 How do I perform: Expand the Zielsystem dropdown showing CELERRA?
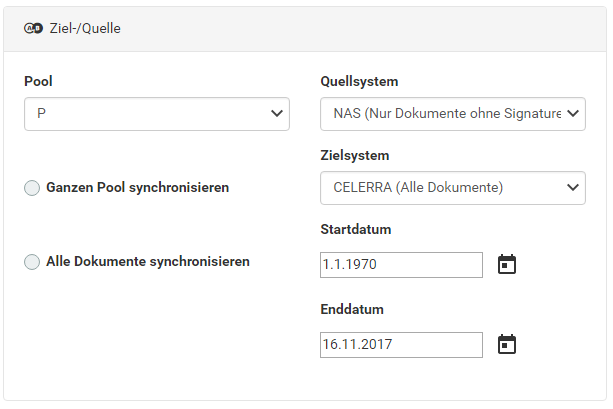[x=453, y=188]
